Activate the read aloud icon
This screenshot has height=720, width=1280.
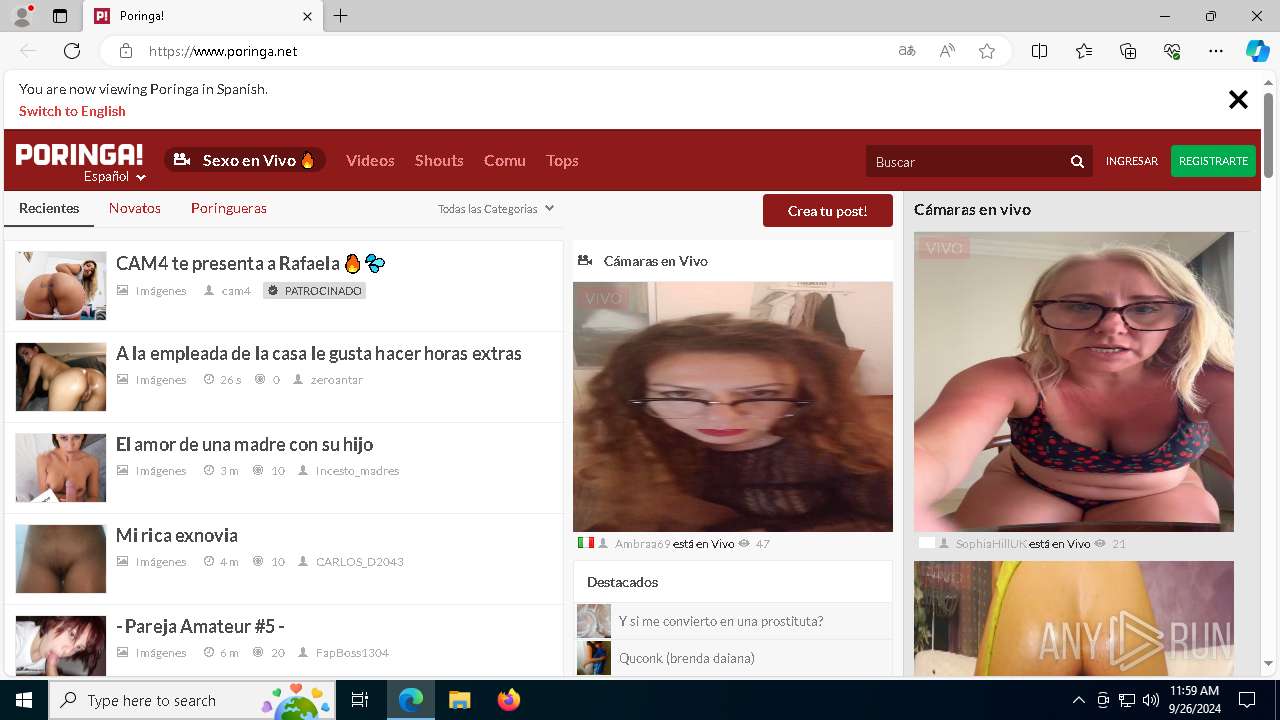point(947,51)
